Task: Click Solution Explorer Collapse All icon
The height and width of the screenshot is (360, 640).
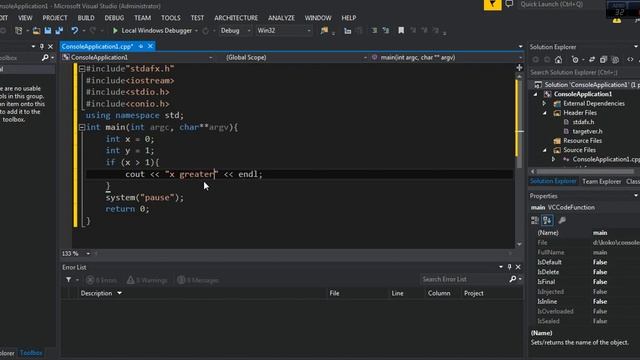Action: [603, 60]
